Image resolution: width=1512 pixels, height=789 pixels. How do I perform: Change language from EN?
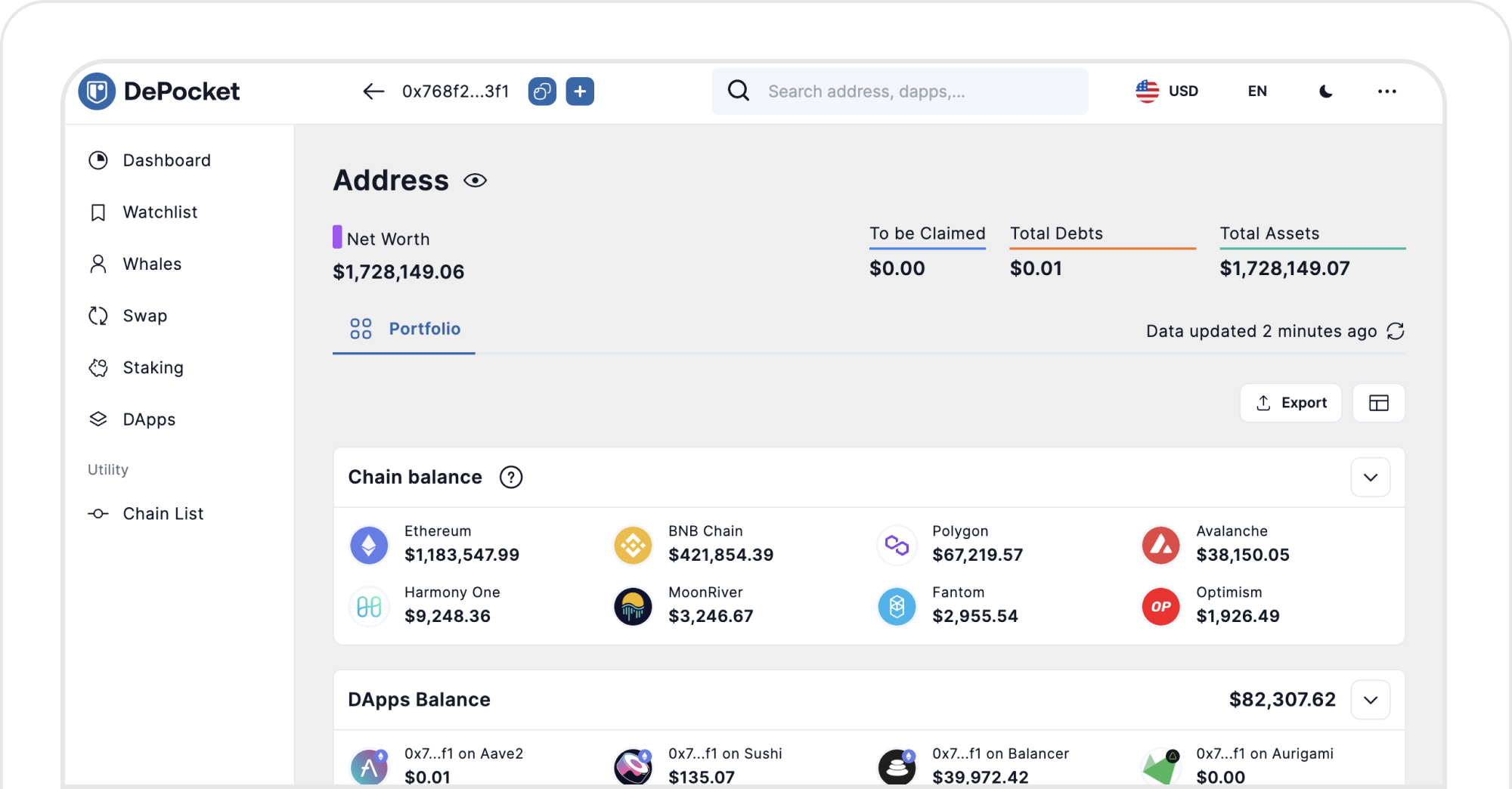click(1257, 91)
